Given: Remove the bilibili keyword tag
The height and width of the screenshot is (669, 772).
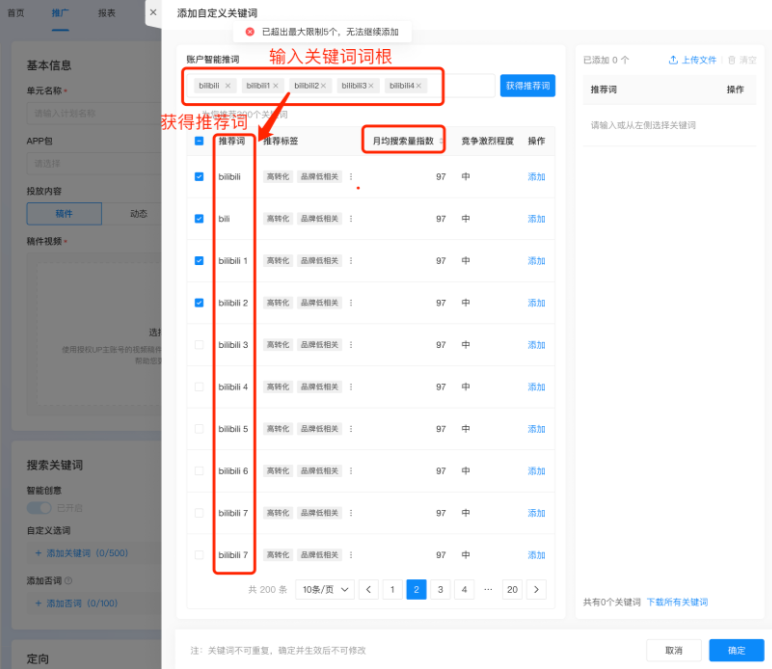Looking at the screenshot, I should tap(228, 86).
